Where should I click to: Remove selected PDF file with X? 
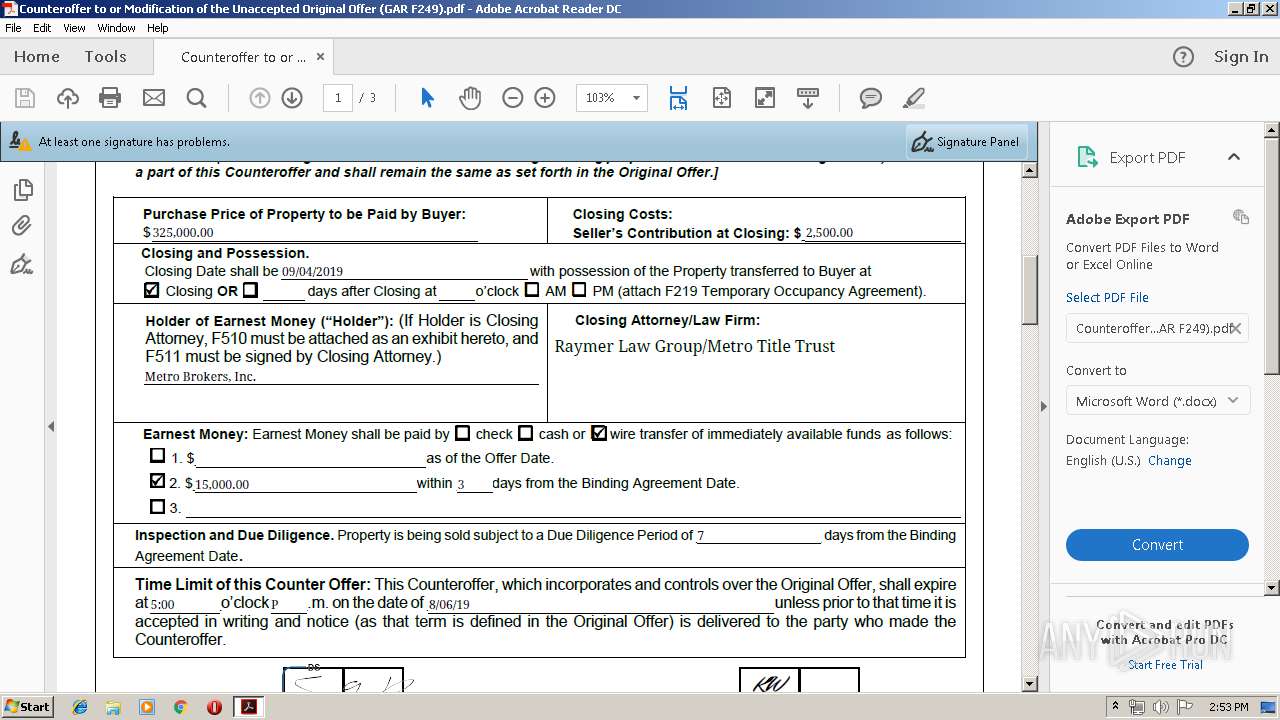click(x=1236, y=328)
